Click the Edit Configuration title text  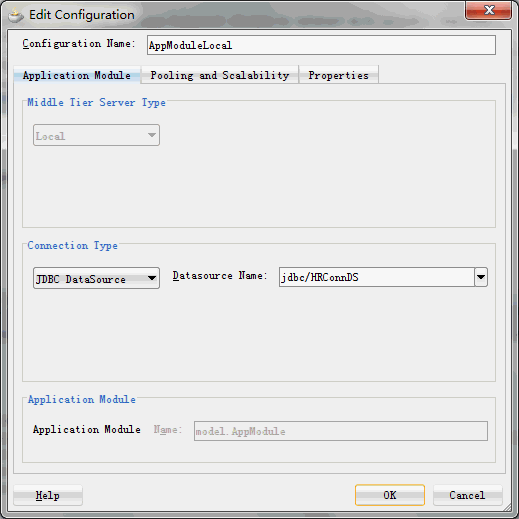point(82,15)
